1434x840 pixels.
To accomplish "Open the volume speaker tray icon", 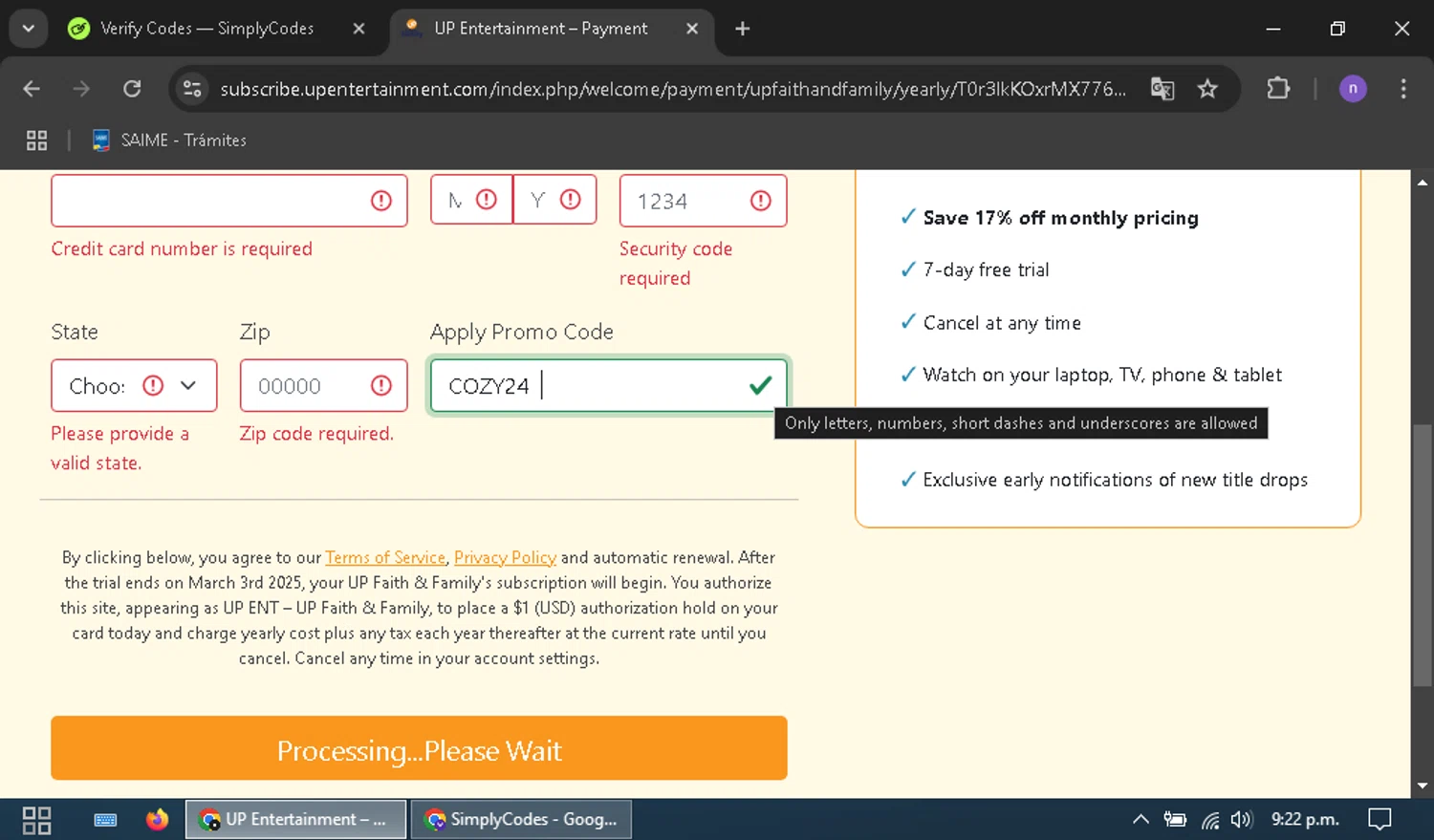I will tap(1241, 820).
